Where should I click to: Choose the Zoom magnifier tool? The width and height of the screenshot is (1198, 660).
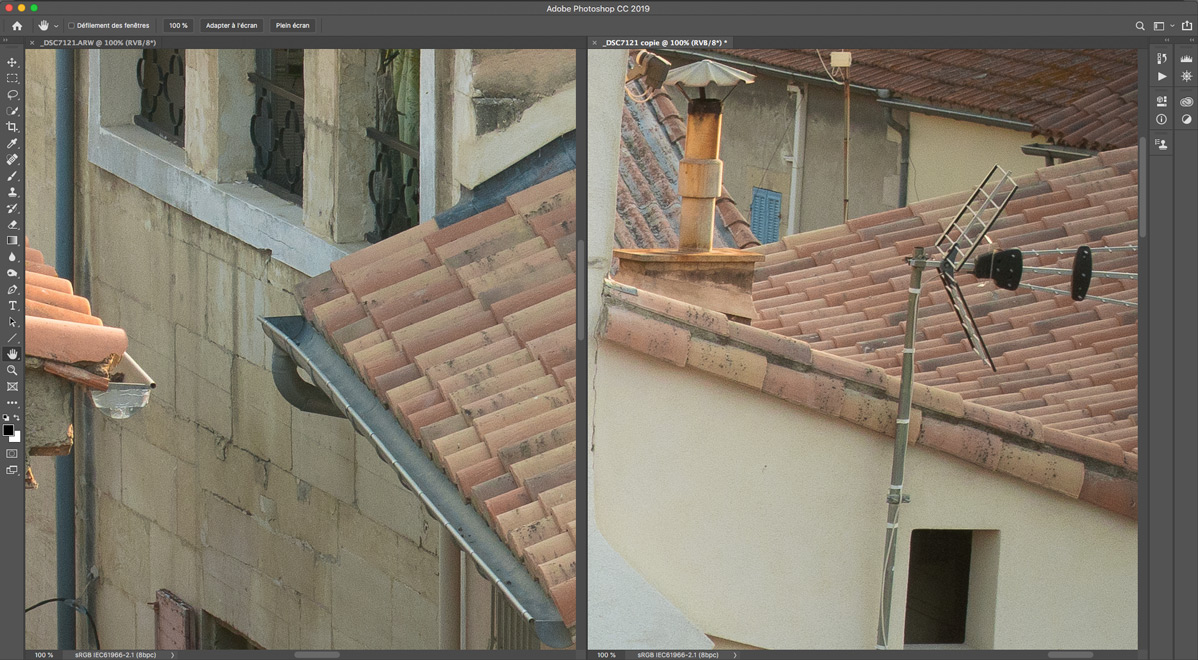[12, 370]
